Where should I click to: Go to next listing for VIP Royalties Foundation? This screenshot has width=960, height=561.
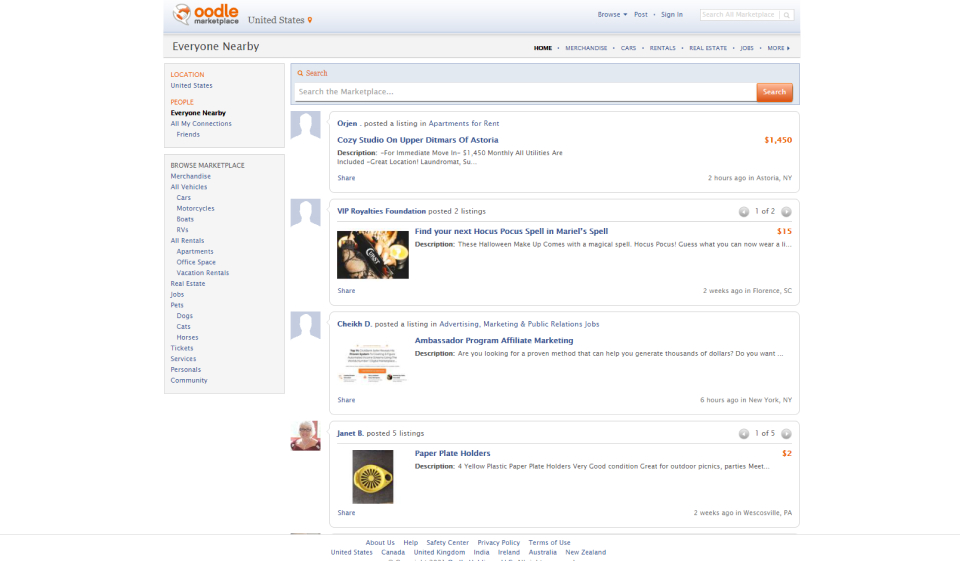786,212
